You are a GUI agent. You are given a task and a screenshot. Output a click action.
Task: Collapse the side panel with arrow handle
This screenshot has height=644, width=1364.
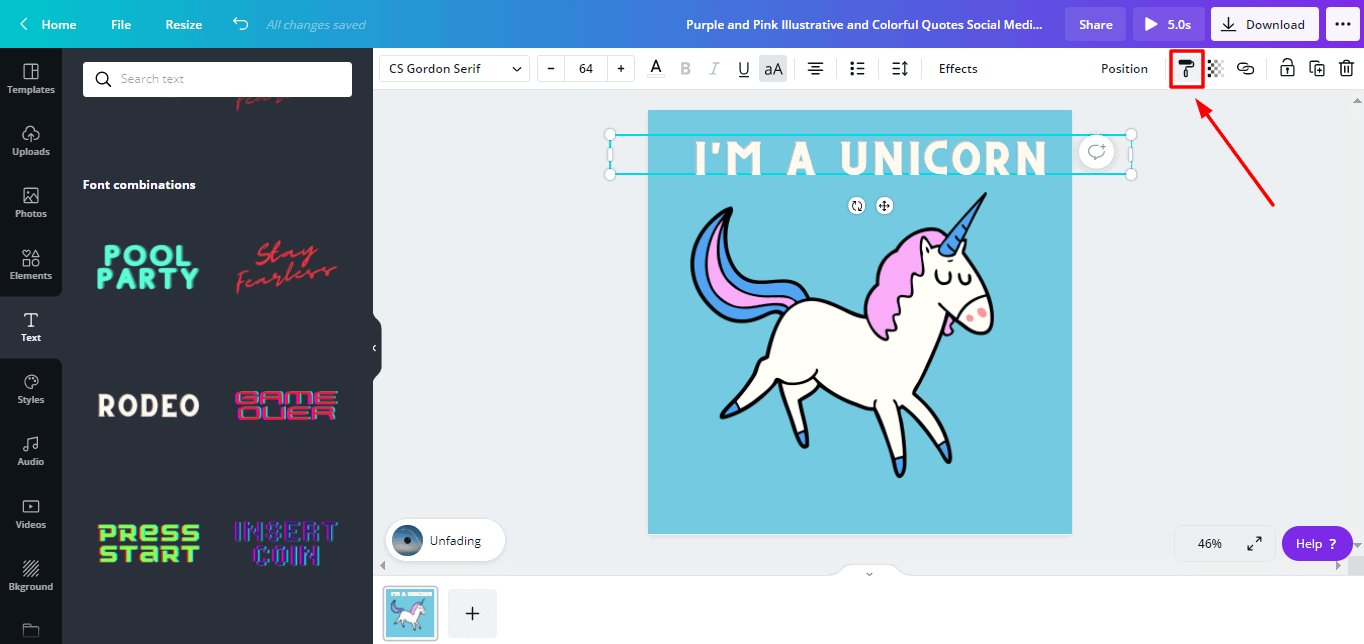tap(375, 348)
